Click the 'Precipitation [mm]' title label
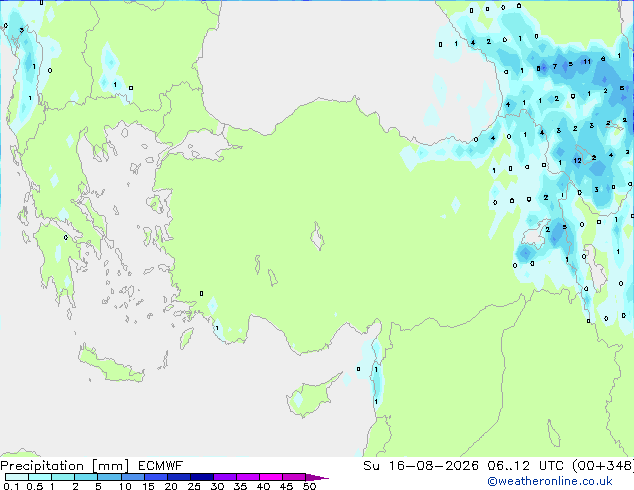The height and width of the screenshot is (490, 634). coord(65,466)
